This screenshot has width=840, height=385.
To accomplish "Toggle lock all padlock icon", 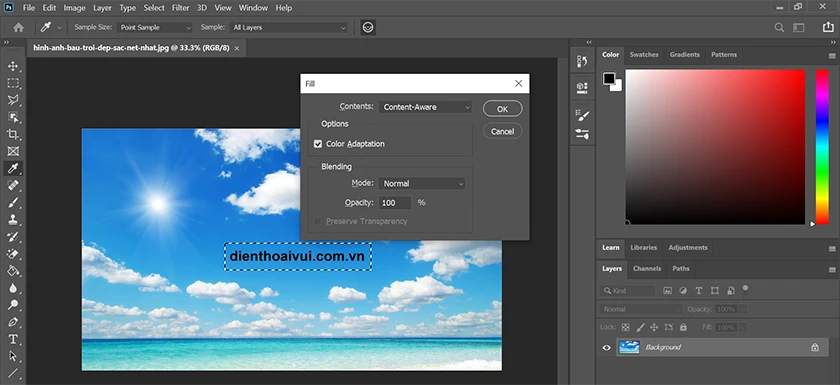I will coord(683,327).
